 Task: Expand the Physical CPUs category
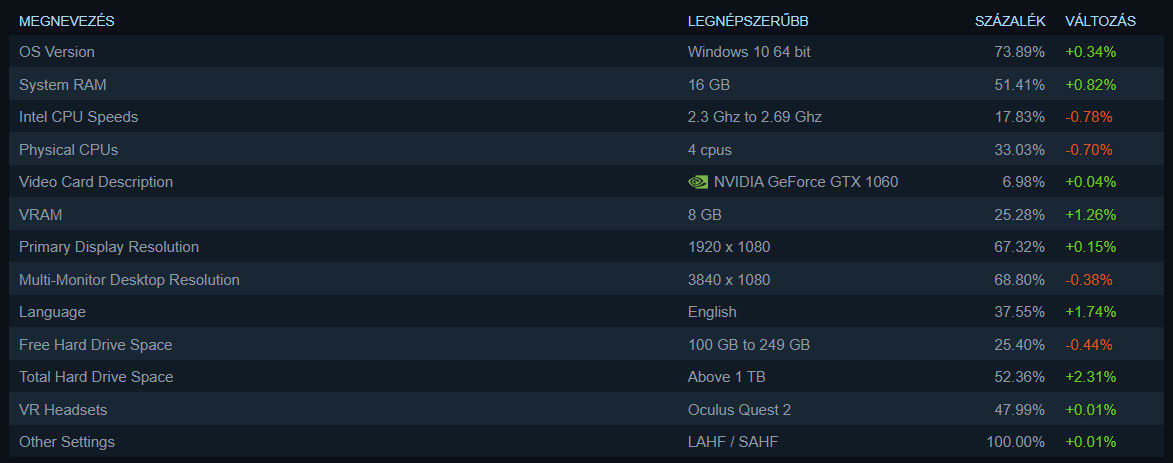(68, 150)
